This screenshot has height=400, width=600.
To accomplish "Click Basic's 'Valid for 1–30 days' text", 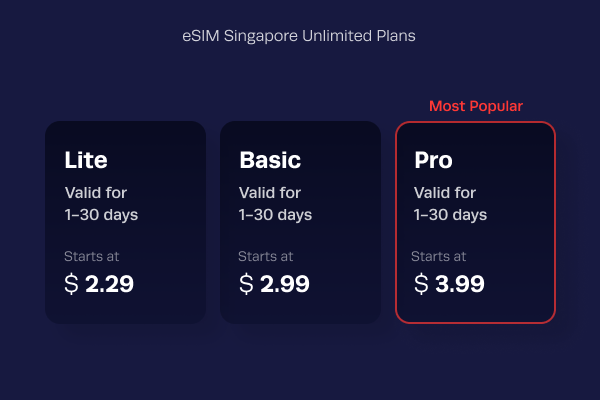I will tap(276, 204).
